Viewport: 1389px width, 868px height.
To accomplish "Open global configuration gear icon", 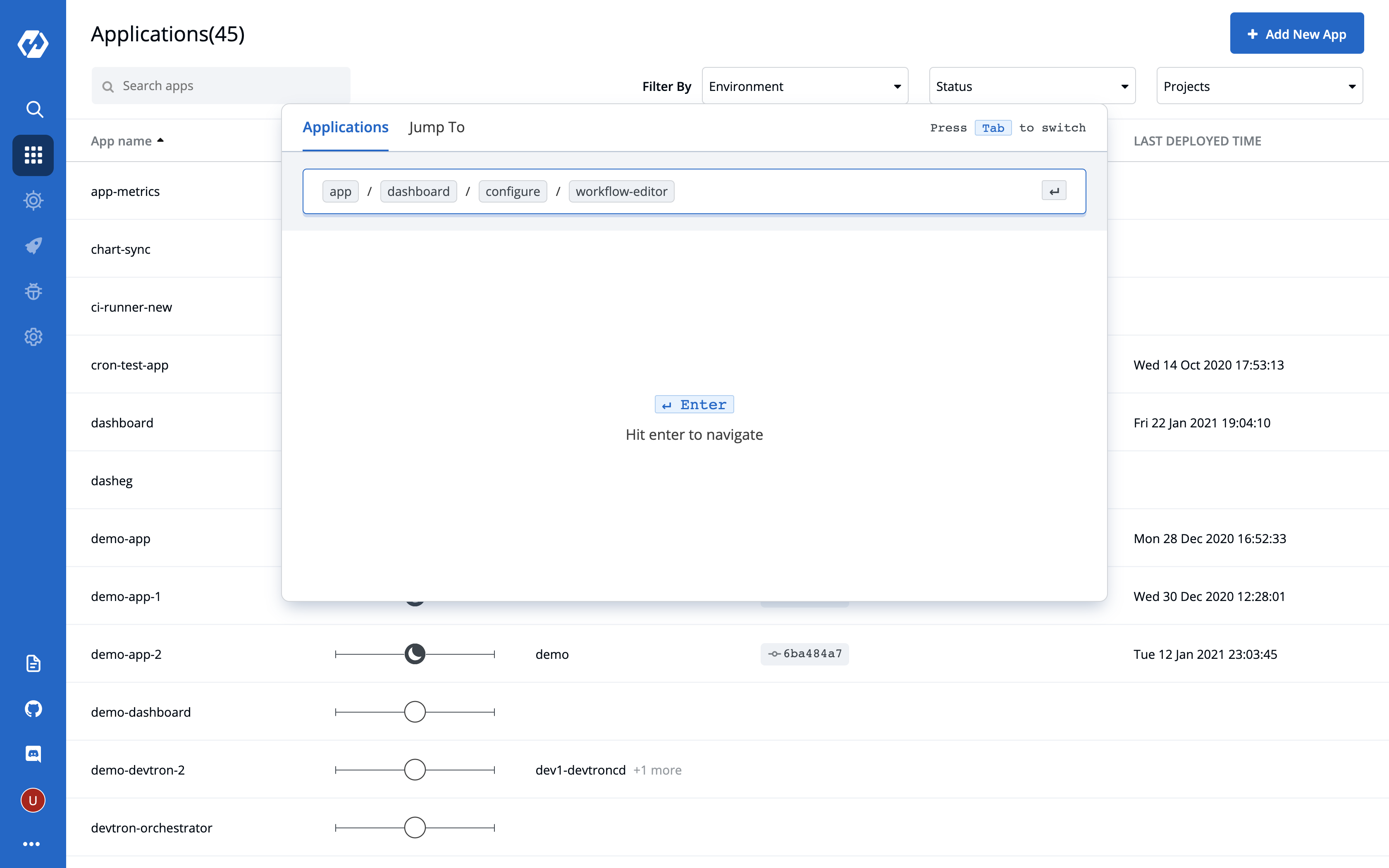I will tap(33, 337).
